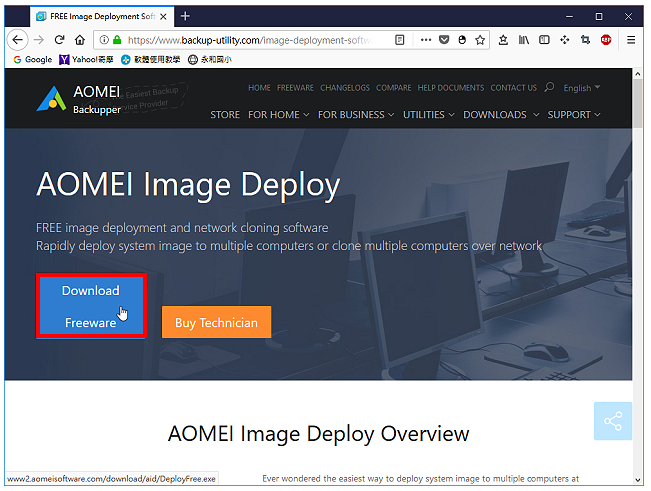Click the shield-like icon beside Pocket
651x491 pixels.
462,40
